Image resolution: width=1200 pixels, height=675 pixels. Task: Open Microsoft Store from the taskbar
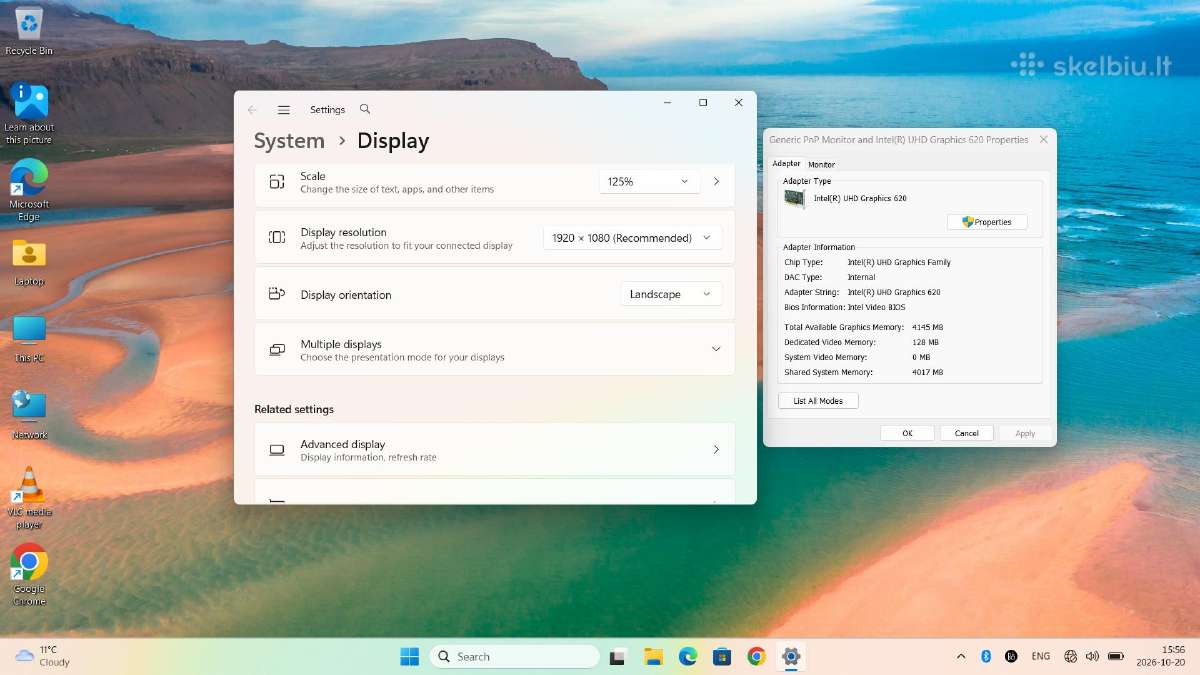click(x=722, y=657)
